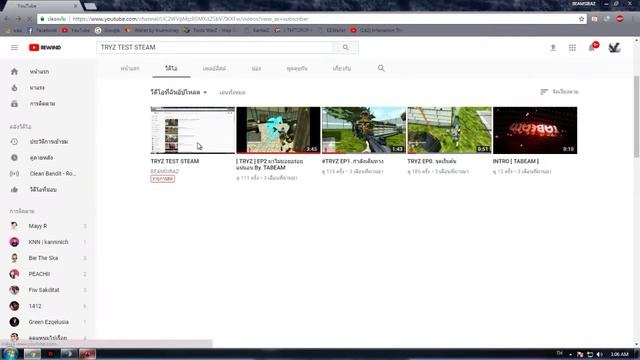640x360 pixels.
Task: Open video title INTRO [TABEAM]
Action: (516, 161)
